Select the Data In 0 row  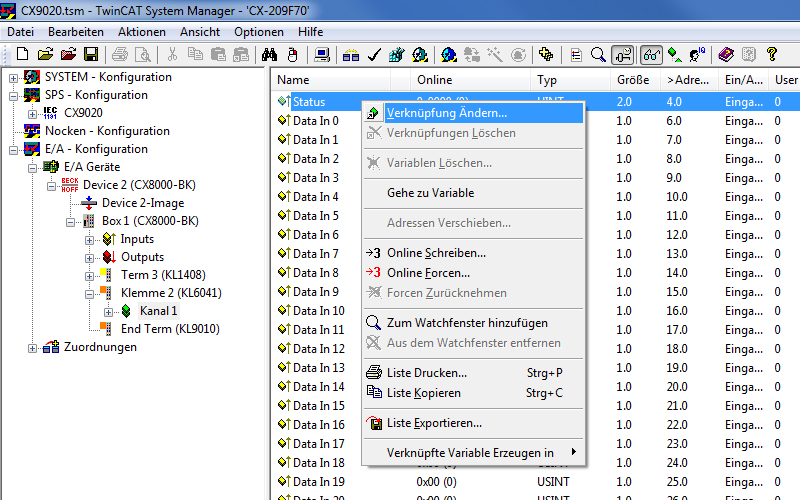pos(316,121)
